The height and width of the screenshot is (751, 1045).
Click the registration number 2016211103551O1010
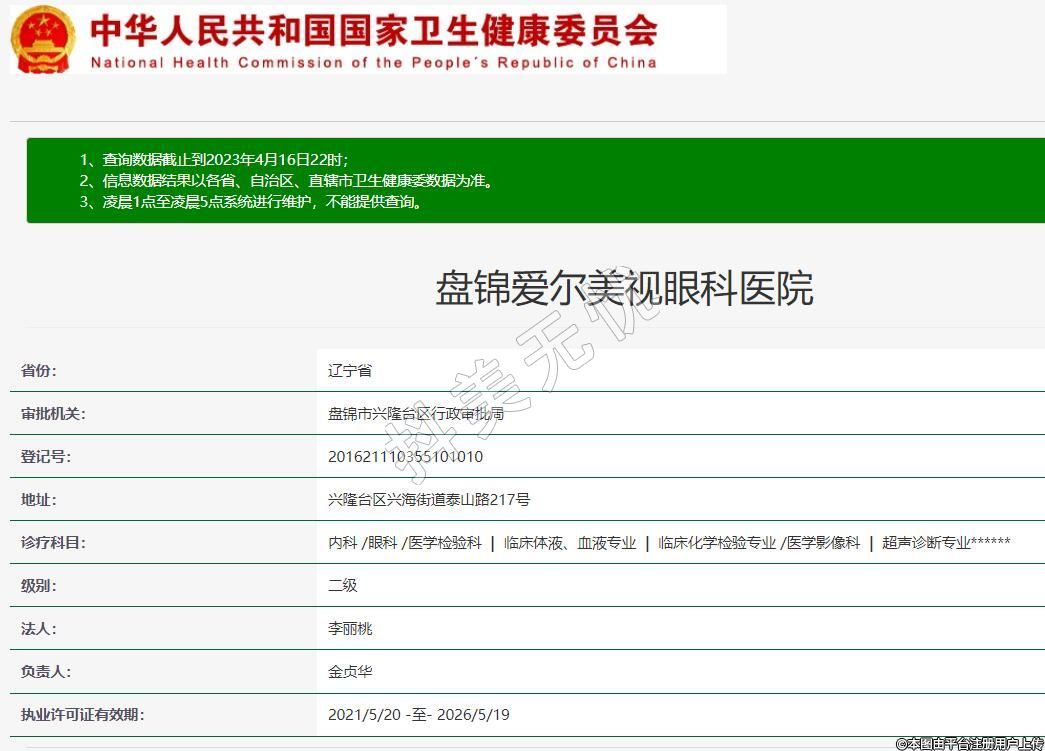pos(405,456)
